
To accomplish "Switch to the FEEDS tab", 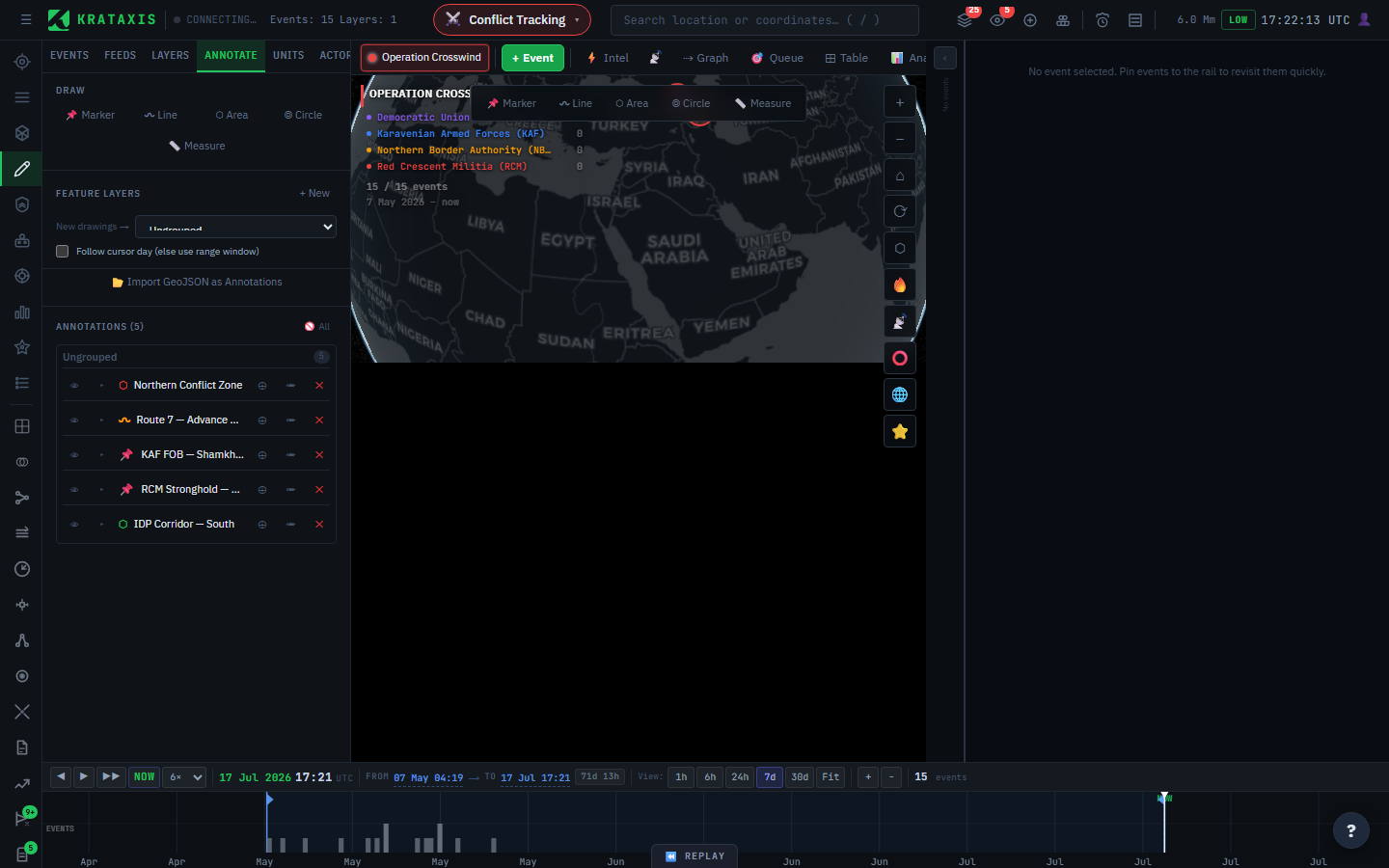I will pyautogui.click(x=121, y=56).
